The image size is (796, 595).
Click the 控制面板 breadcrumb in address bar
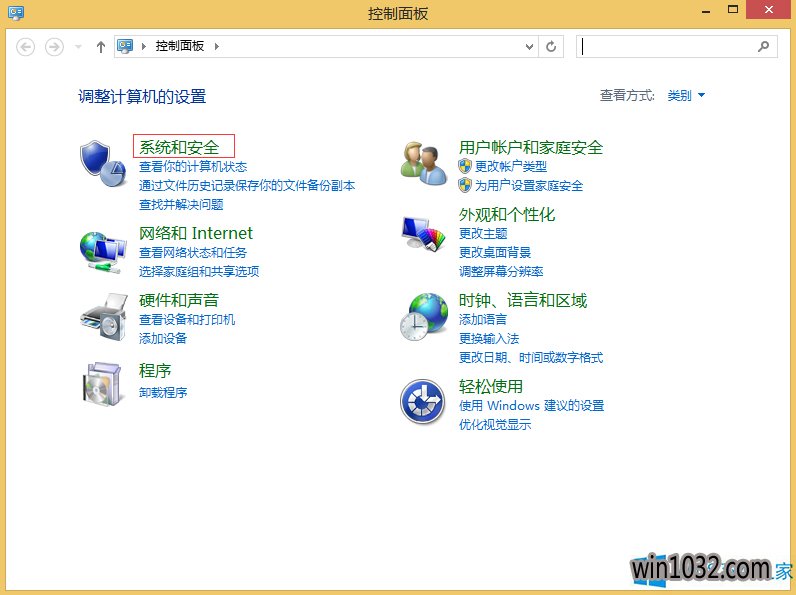180,46
